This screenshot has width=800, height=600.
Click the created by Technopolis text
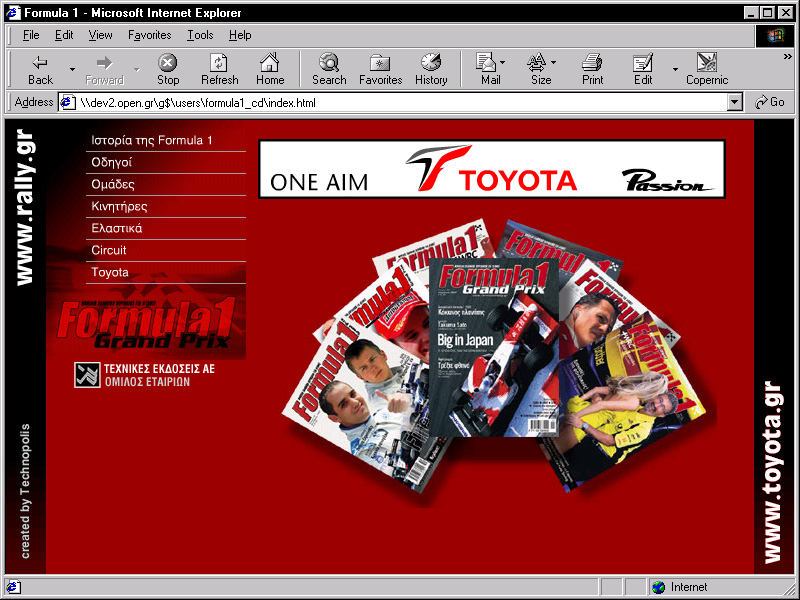click(25, 491)
